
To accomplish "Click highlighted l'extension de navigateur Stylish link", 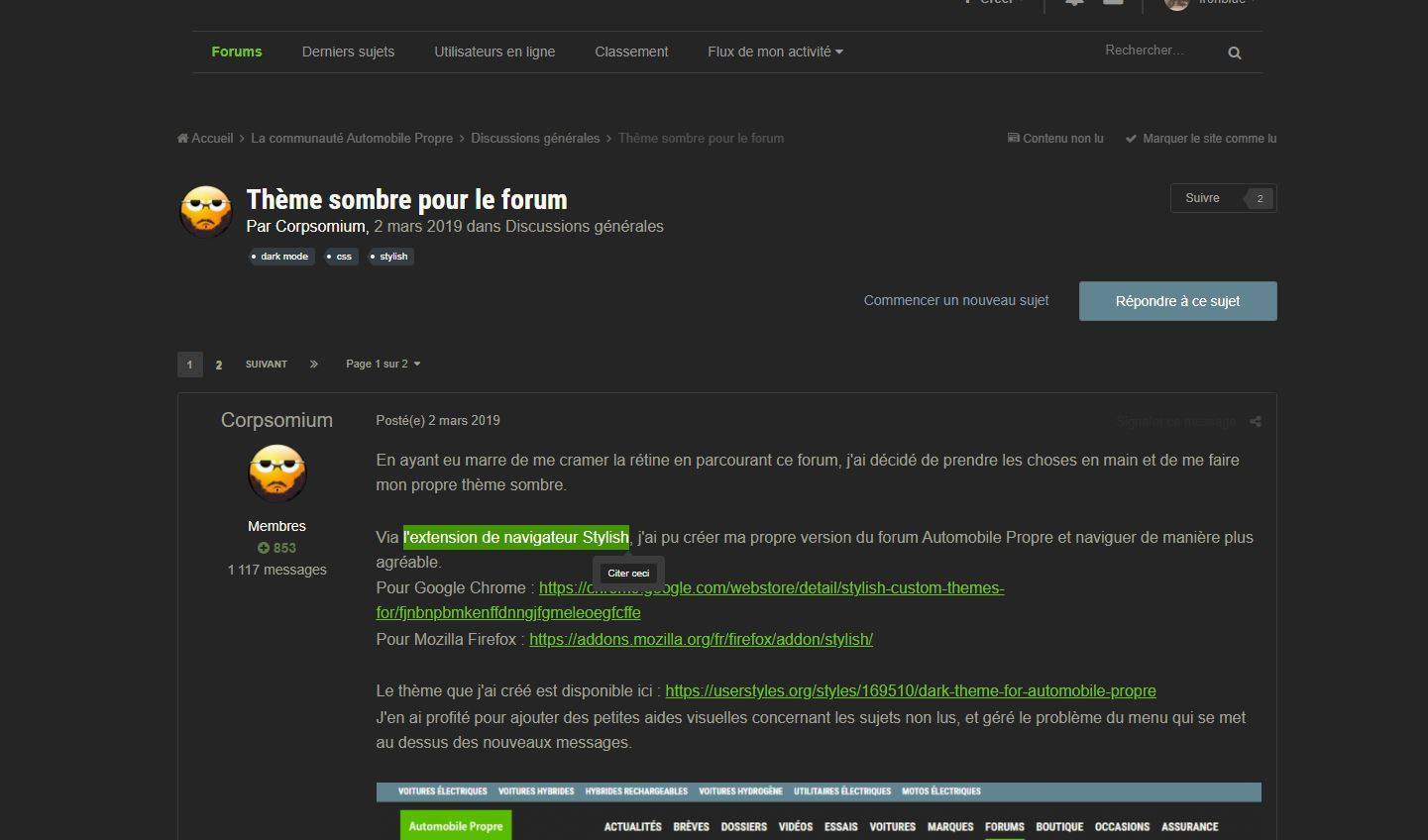I will point(516,537).
